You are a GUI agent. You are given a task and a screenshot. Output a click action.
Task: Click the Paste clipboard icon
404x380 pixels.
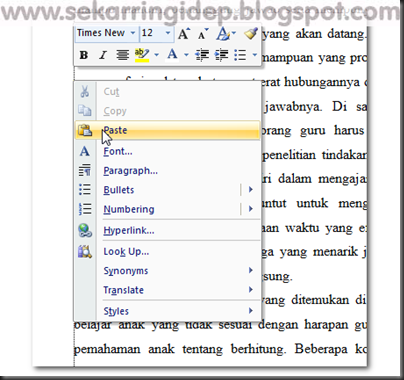[x=85, y=130]
